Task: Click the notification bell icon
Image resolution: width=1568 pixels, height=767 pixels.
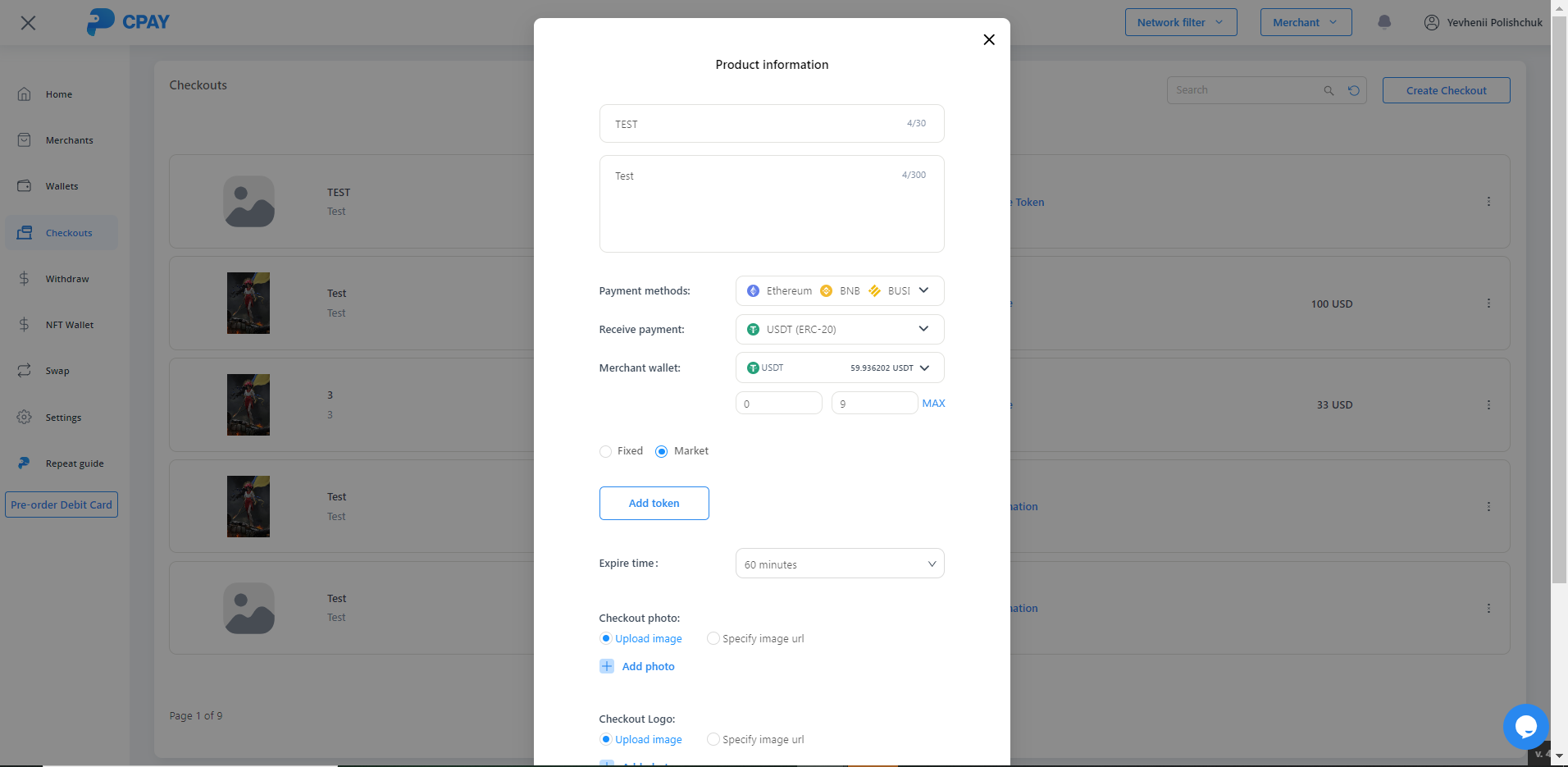Action: [x=1384, y=22]
